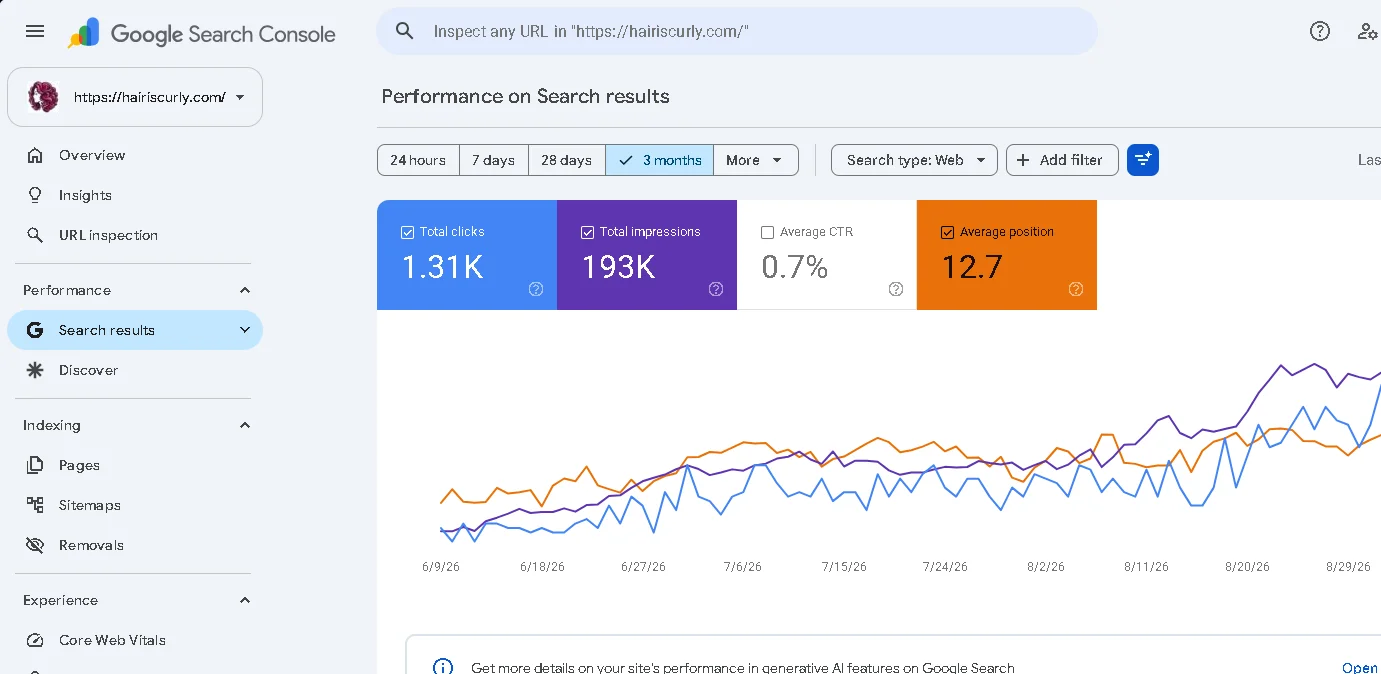
Task: Click the Removals crossed-eye icon
Action: point(35,545)
